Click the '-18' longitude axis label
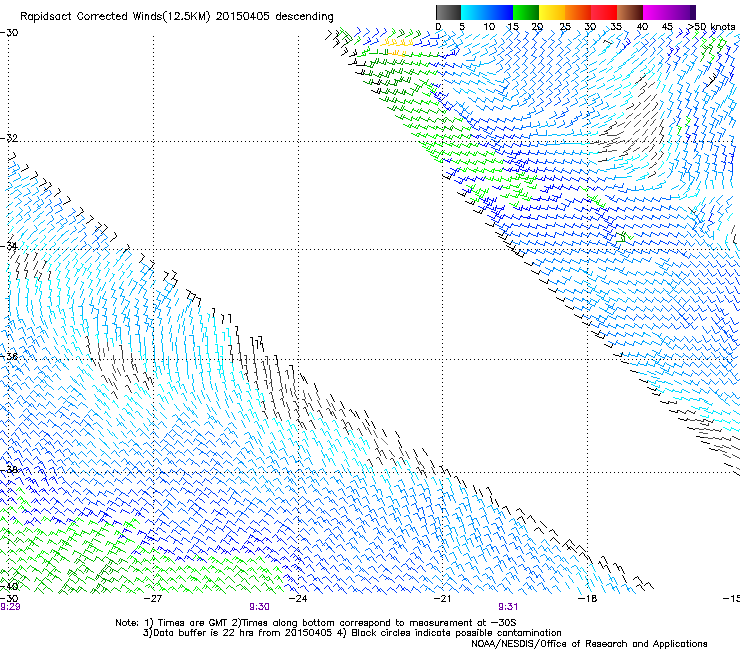This screenshot has width=740, height=650. point(587,599)
